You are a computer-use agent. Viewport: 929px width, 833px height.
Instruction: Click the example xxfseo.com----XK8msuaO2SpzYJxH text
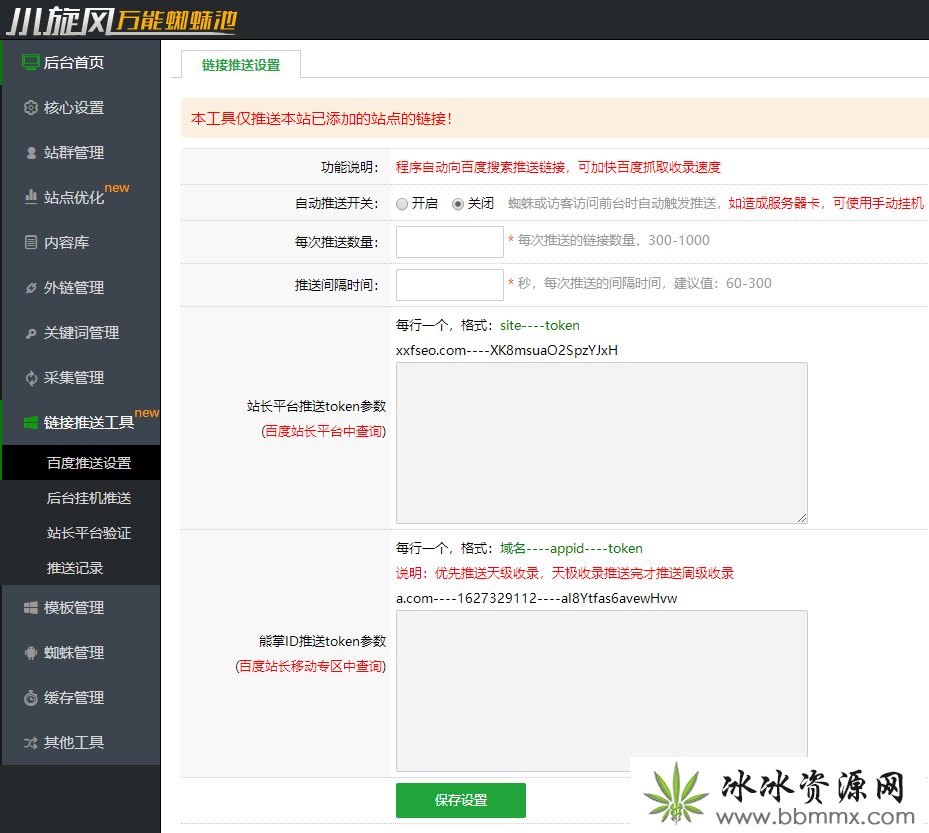[507, 350]
